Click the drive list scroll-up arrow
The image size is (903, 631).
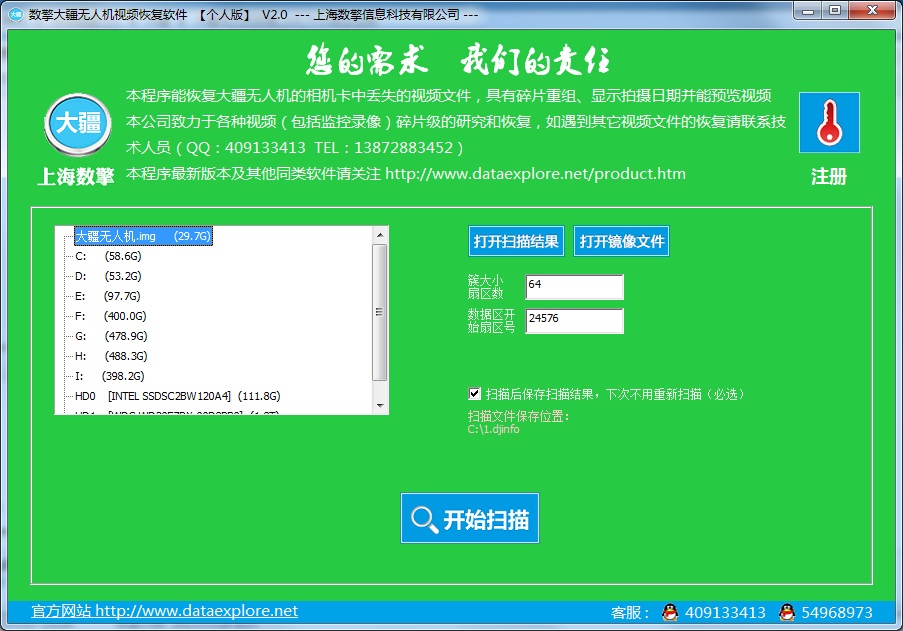[380, 235]
